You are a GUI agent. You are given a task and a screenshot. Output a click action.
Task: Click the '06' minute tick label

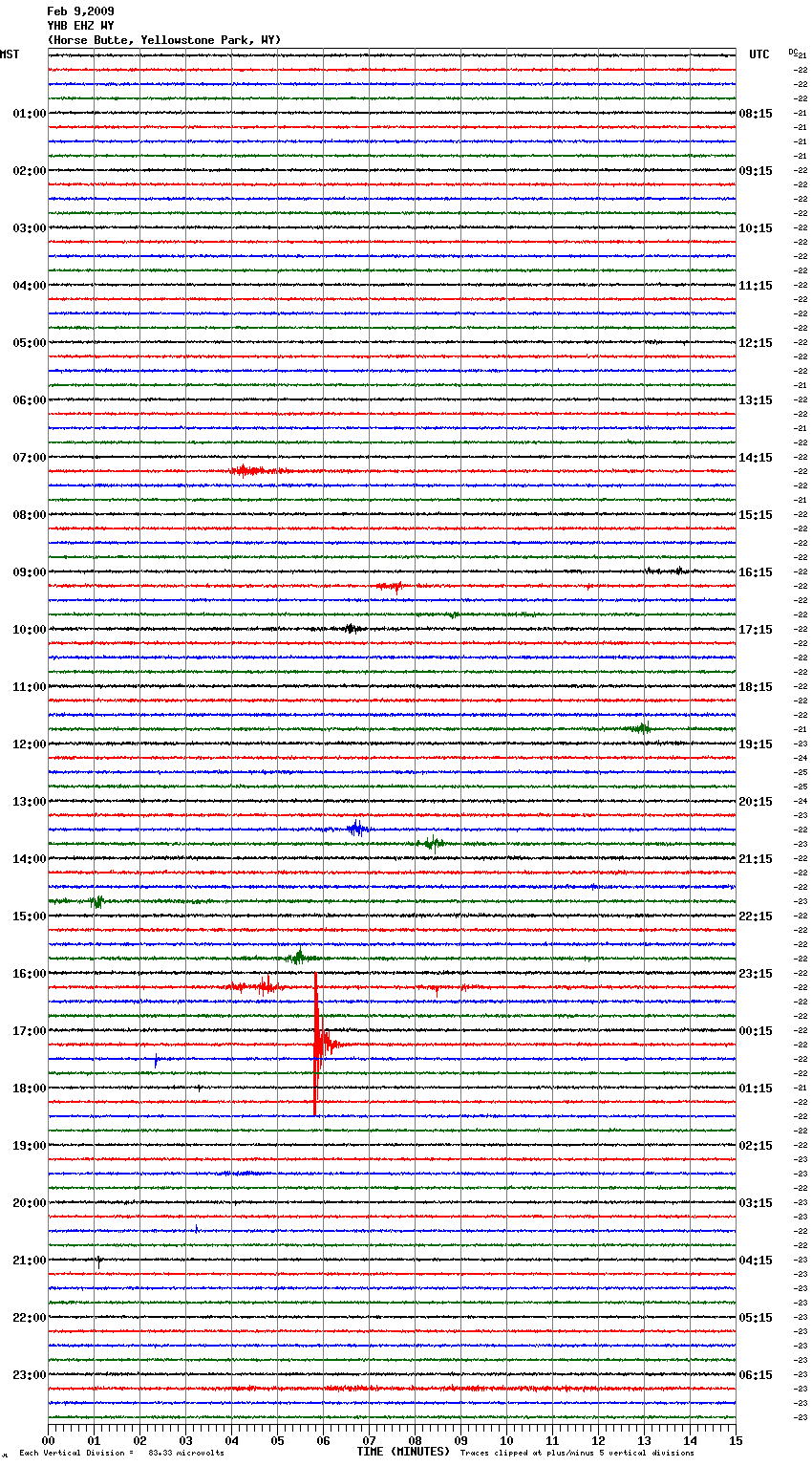tap(324, 1440)
